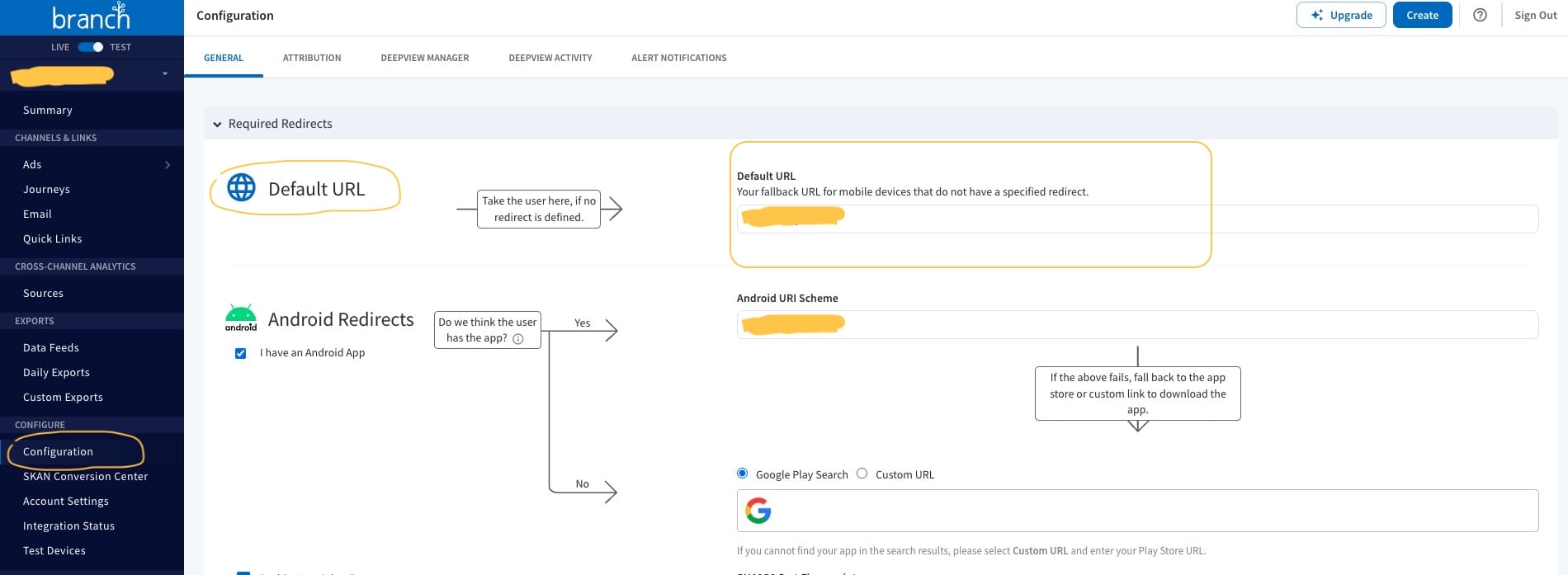Screen dimensions: 1568x575
Task: Click the help question mark icon
Action: [x=1480, y=15]
